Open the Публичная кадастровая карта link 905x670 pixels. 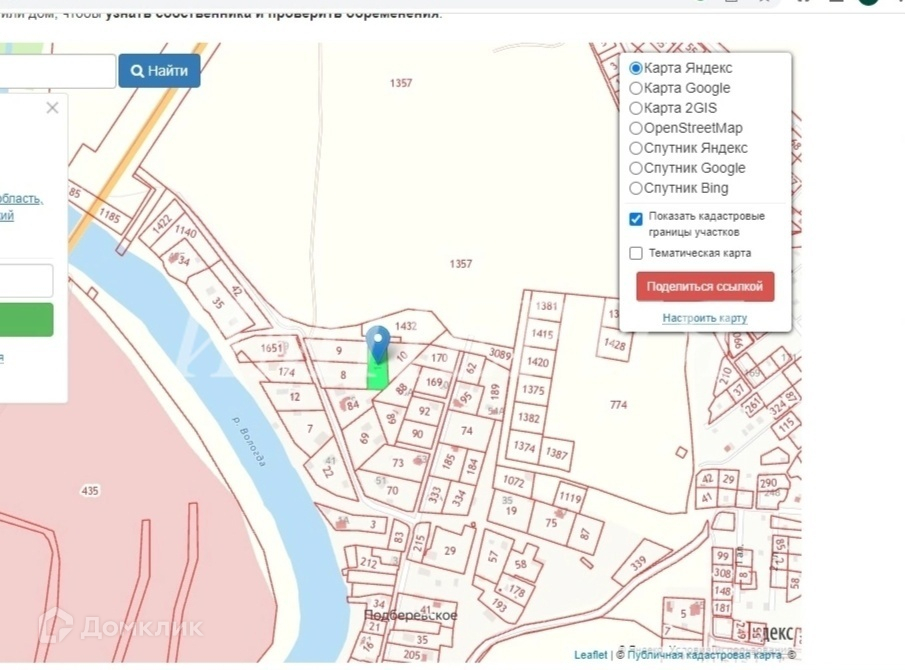705,654
